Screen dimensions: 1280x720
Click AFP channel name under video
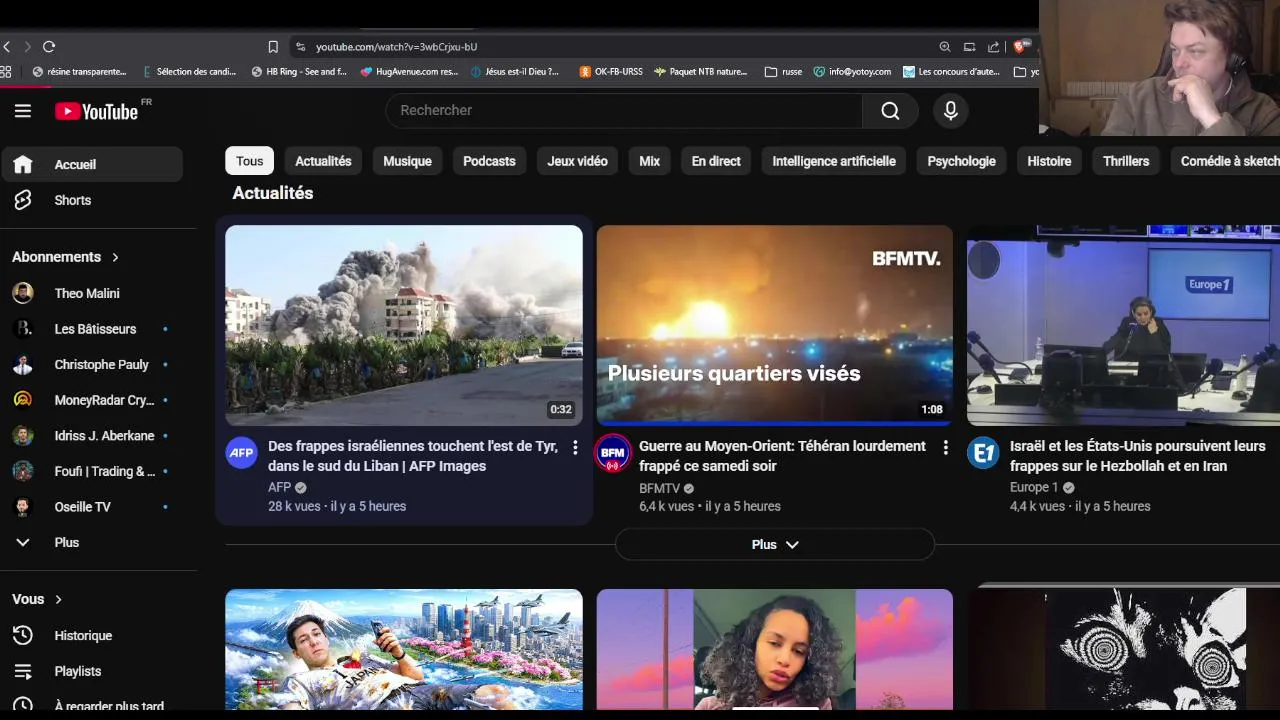point(279,488)
